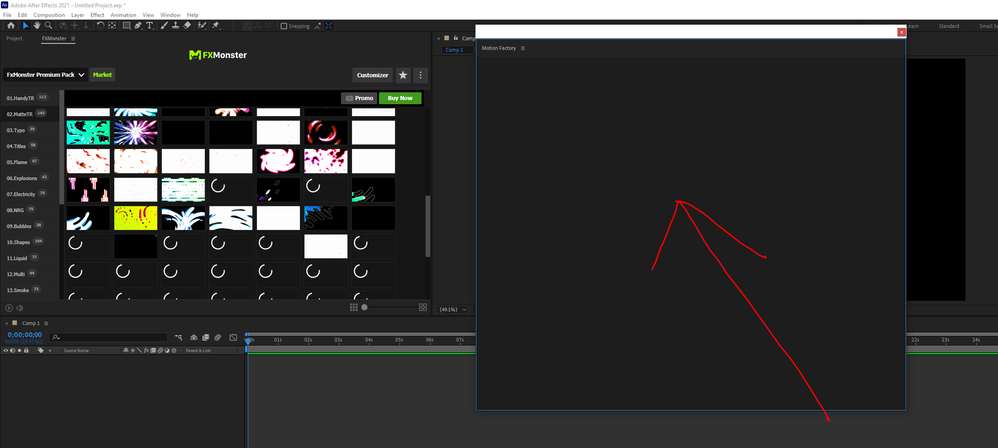
Task: Open the File menu
Action: (7, 15)
